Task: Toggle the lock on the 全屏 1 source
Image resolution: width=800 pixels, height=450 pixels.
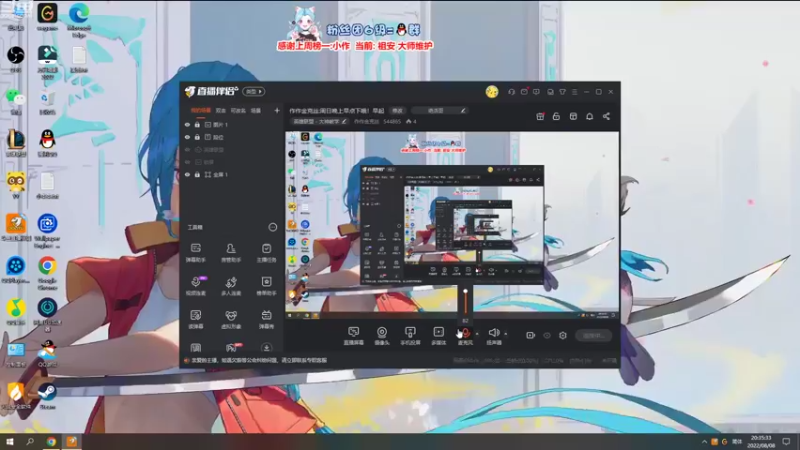Action: point(197,174)
